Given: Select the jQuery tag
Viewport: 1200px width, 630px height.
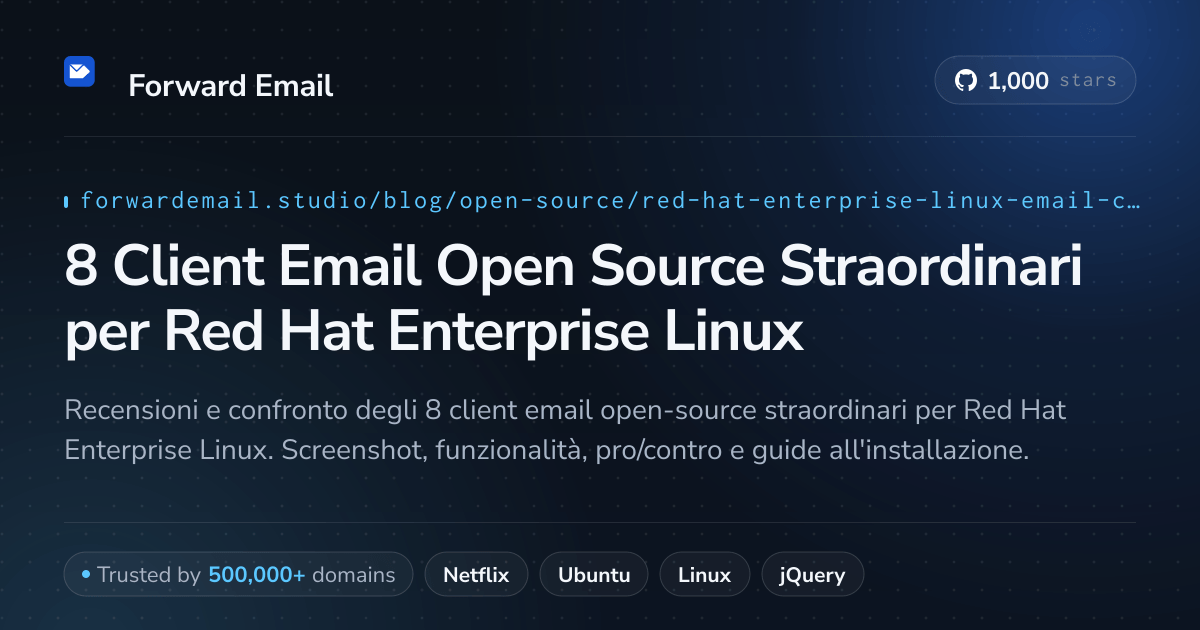Looking at the screenshot, I should coord(812,575).
